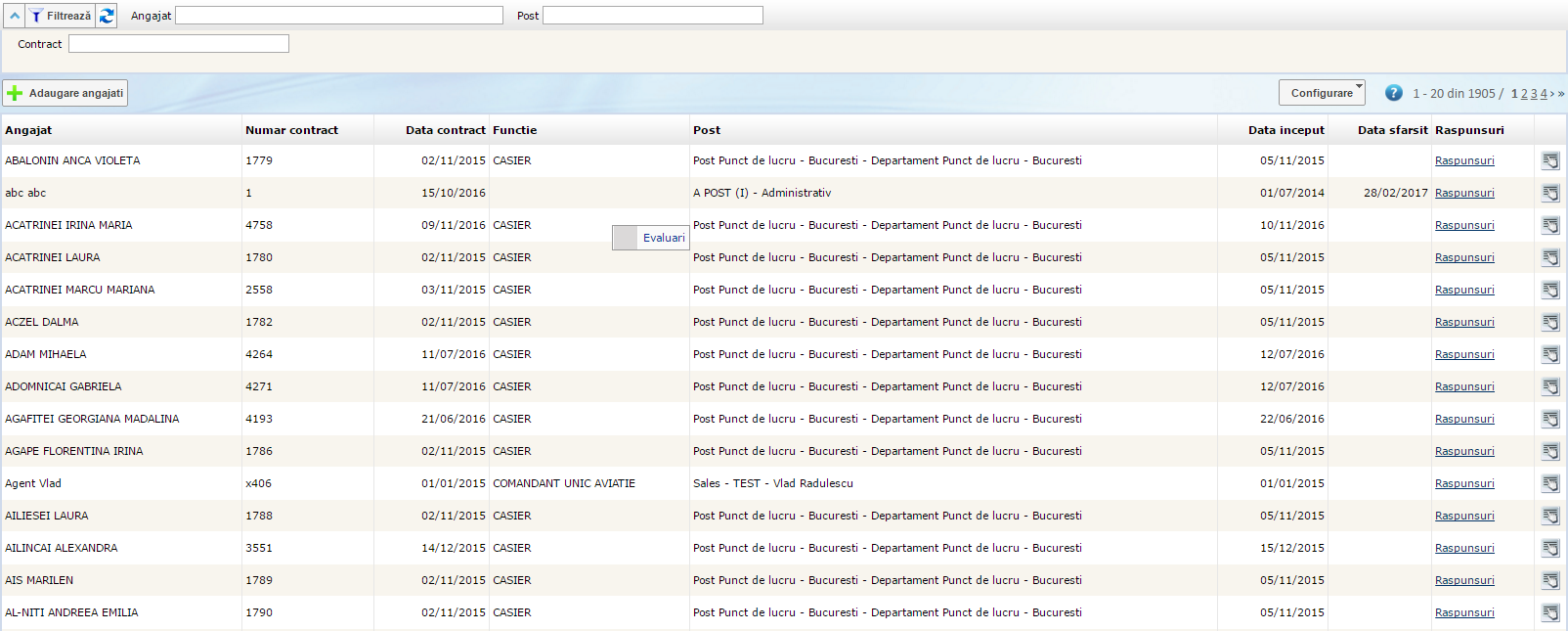1568x631 pixels.
Task: Open Raspunsuri link for ACATRINEI LAURA
Action: [1463, 258]
